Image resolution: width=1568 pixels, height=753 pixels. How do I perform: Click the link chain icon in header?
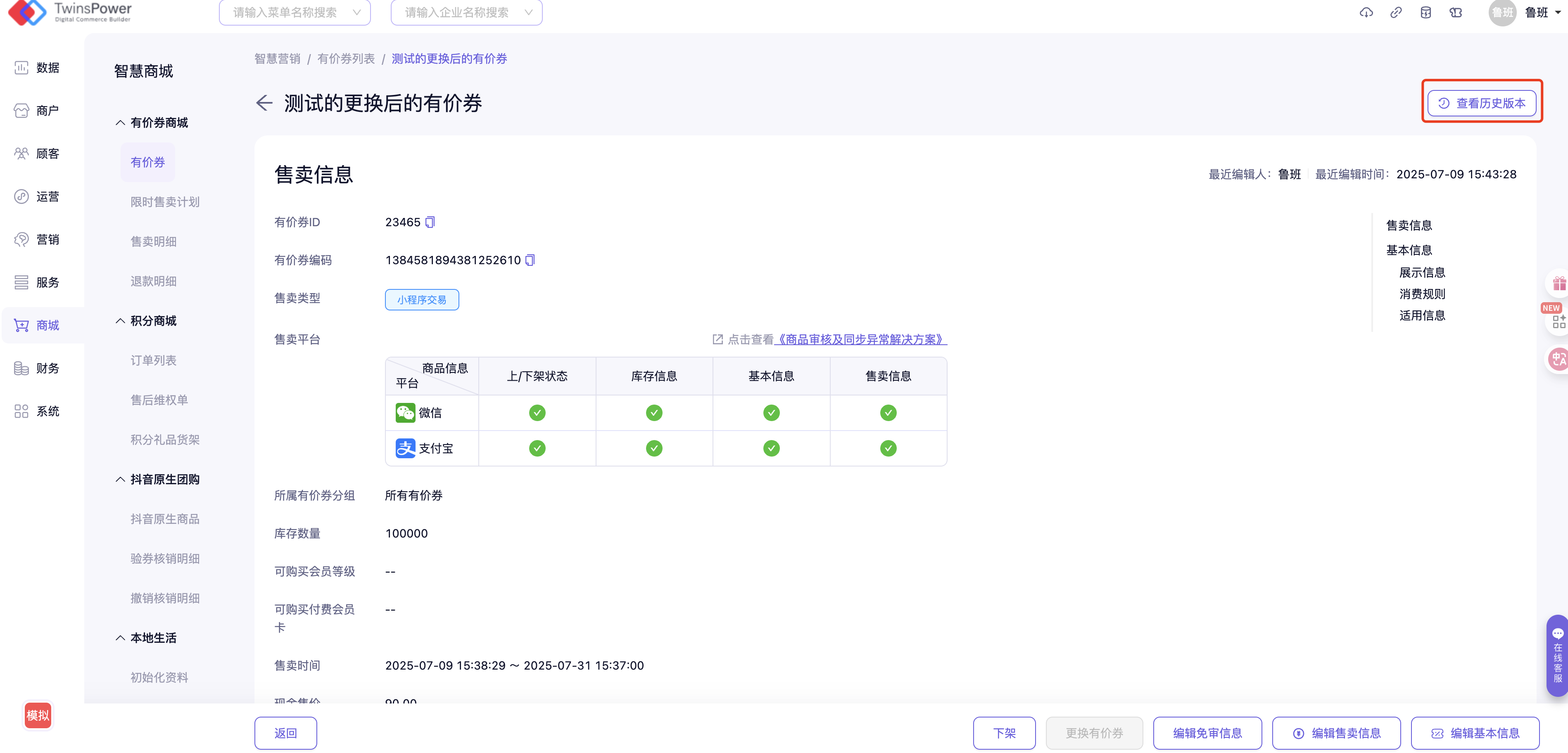pos(1396,12)
